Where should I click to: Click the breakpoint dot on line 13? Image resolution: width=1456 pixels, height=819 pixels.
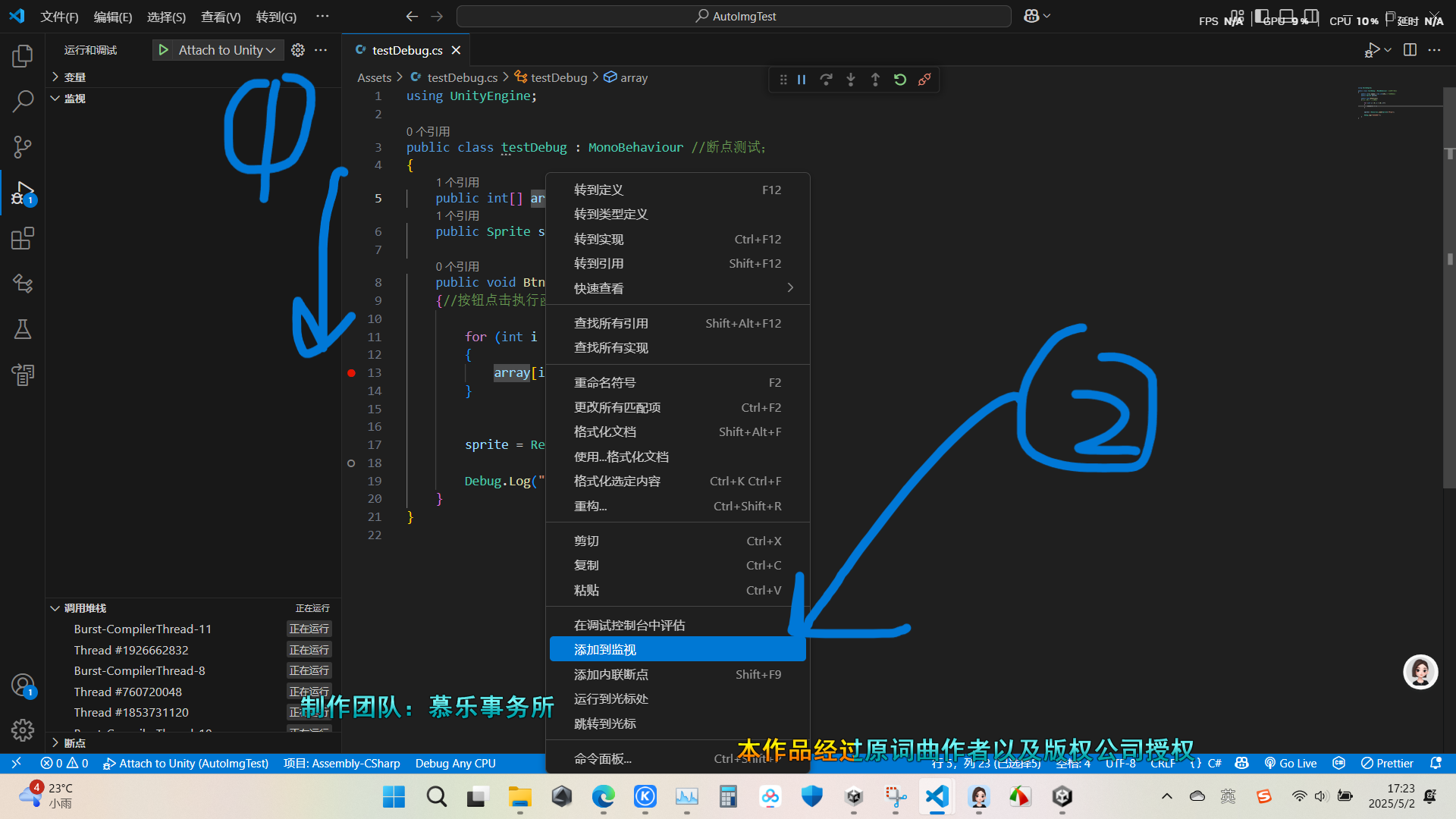point(350,372)
